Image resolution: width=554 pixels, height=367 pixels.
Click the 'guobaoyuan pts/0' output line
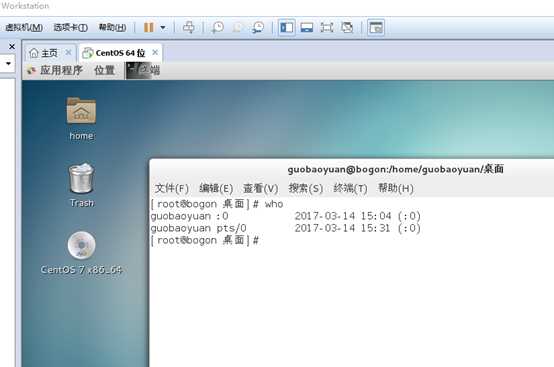tap(199, 228)
